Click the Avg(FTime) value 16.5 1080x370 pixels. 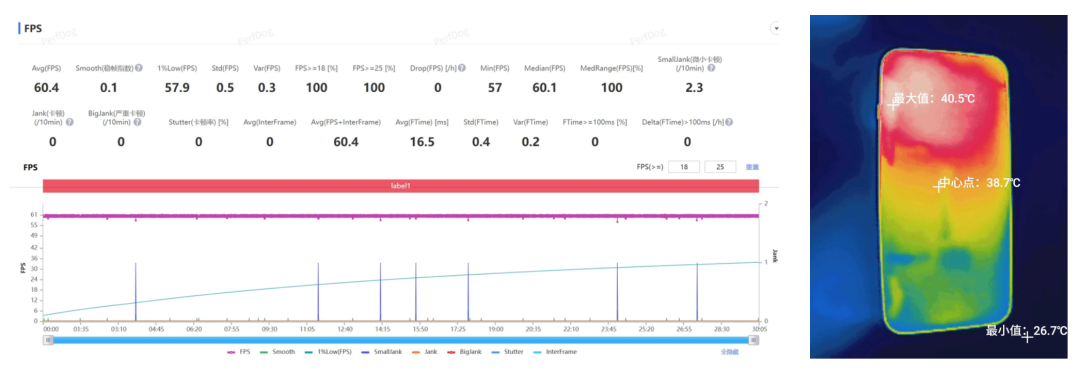click(x=422, y=141)
